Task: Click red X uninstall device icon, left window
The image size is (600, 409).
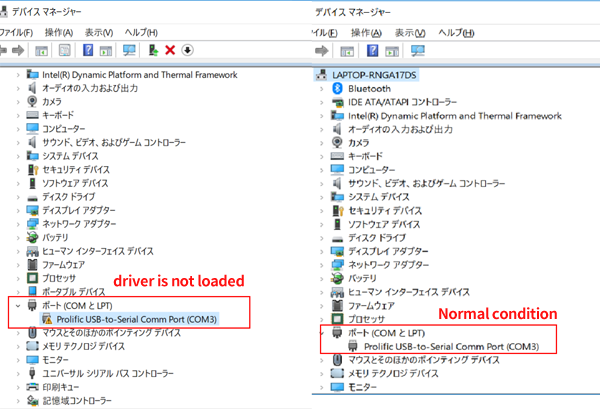Action: (170, 50)
